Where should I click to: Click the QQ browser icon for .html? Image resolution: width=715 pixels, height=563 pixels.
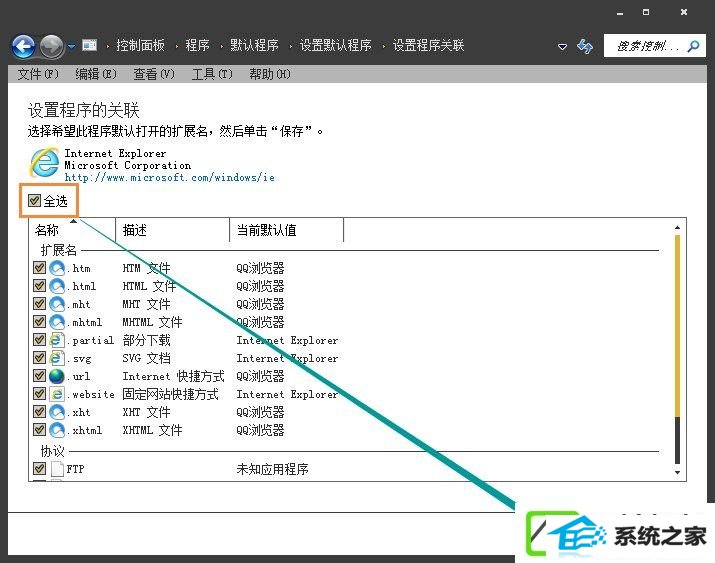[57, 286]
